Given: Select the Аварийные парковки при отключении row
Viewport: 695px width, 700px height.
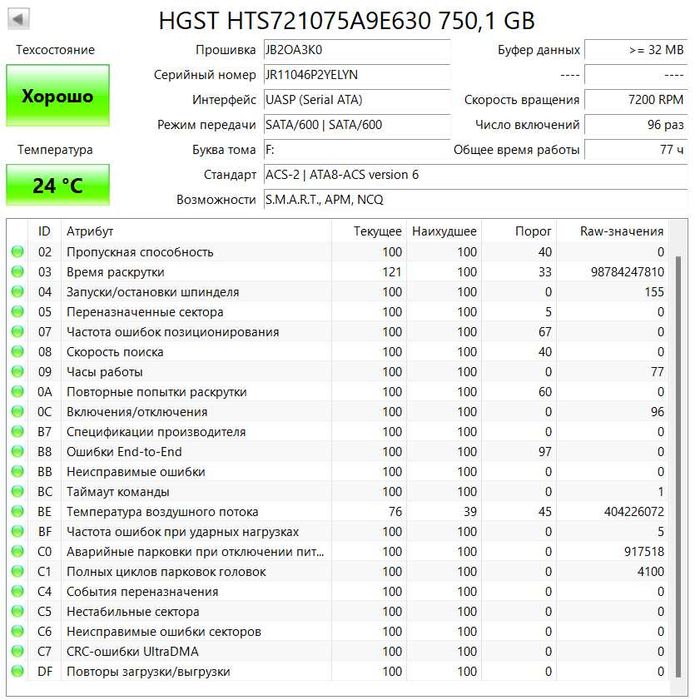Looking at the screenshot, I should (338, 551).
